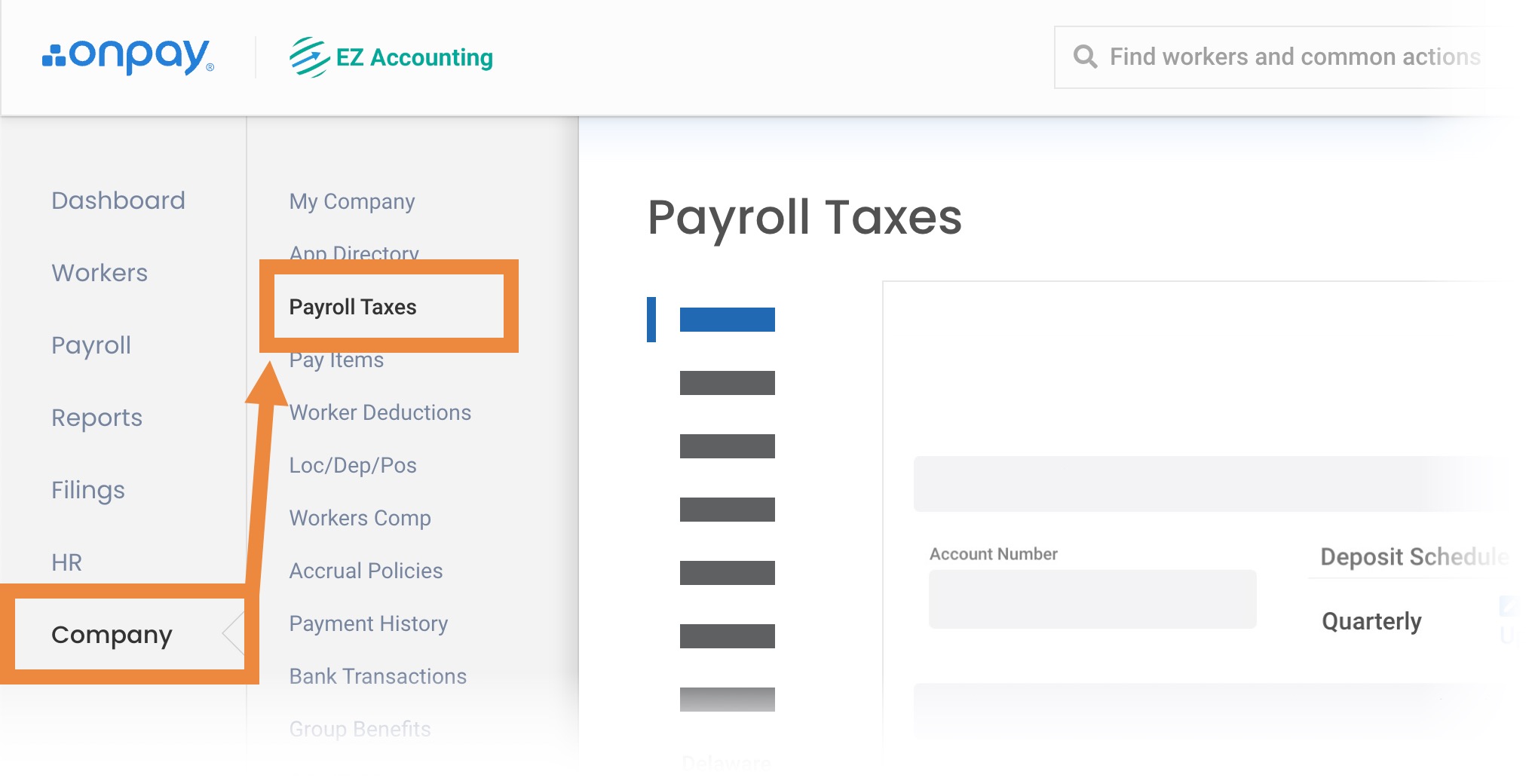The image size is (1532, 784).
Task: Click the search magnifier icon
Action: [1085, 57]
